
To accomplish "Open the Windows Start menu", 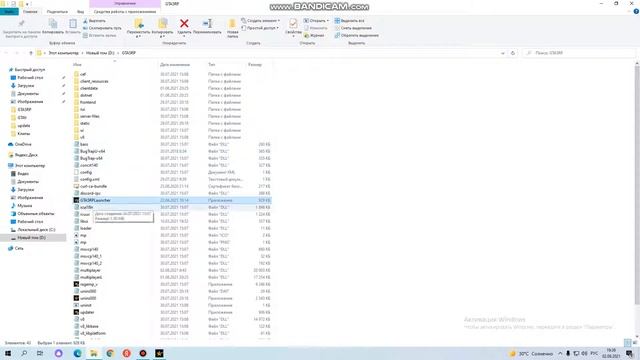I will 8,353.
